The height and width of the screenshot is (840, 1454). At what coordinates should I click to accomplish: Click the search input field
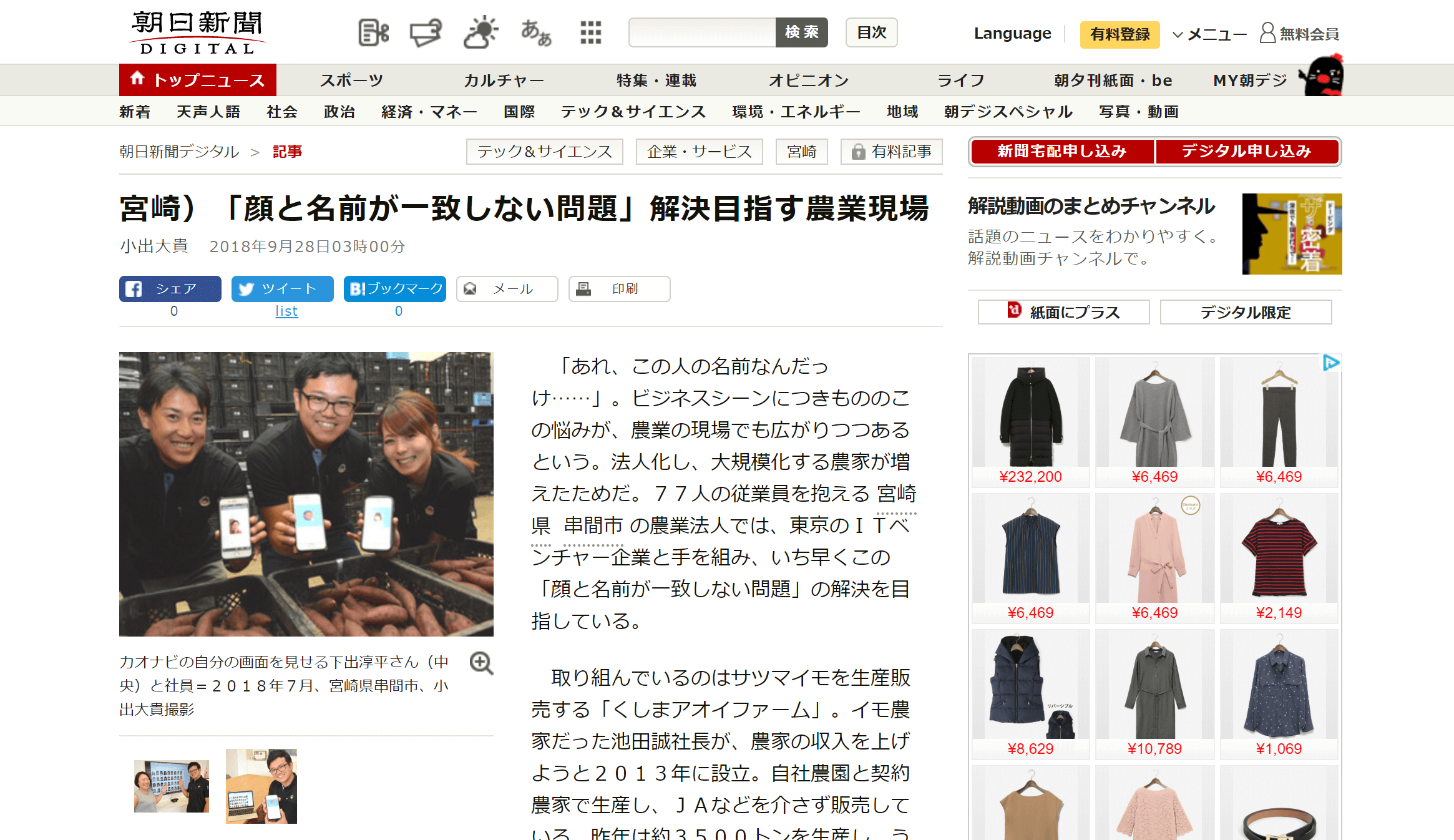tap(702, 32)
